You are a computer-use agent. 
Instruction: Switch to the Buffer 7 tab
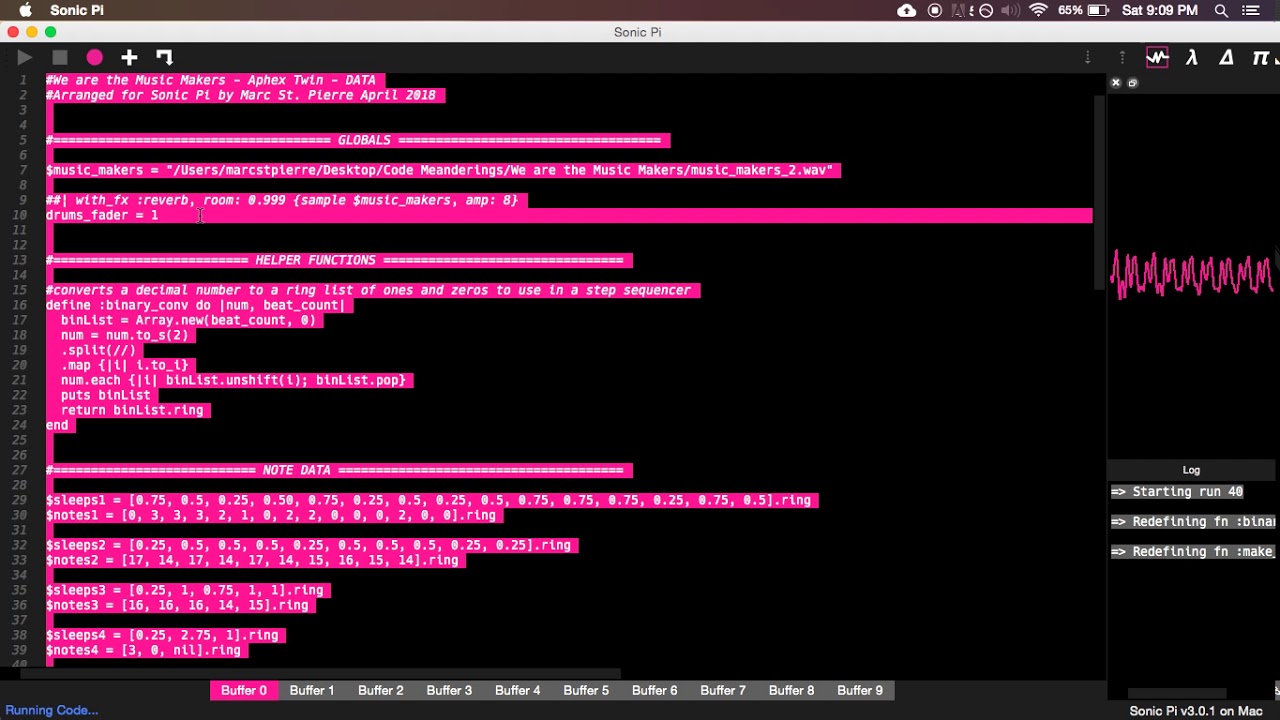click(x=723, y=690)
